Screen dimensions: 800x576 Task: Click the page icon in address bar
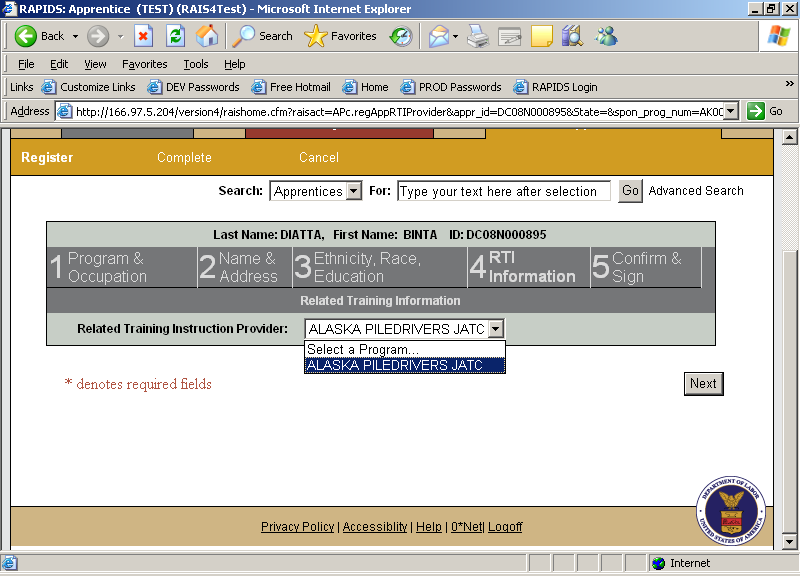point(64,111)
